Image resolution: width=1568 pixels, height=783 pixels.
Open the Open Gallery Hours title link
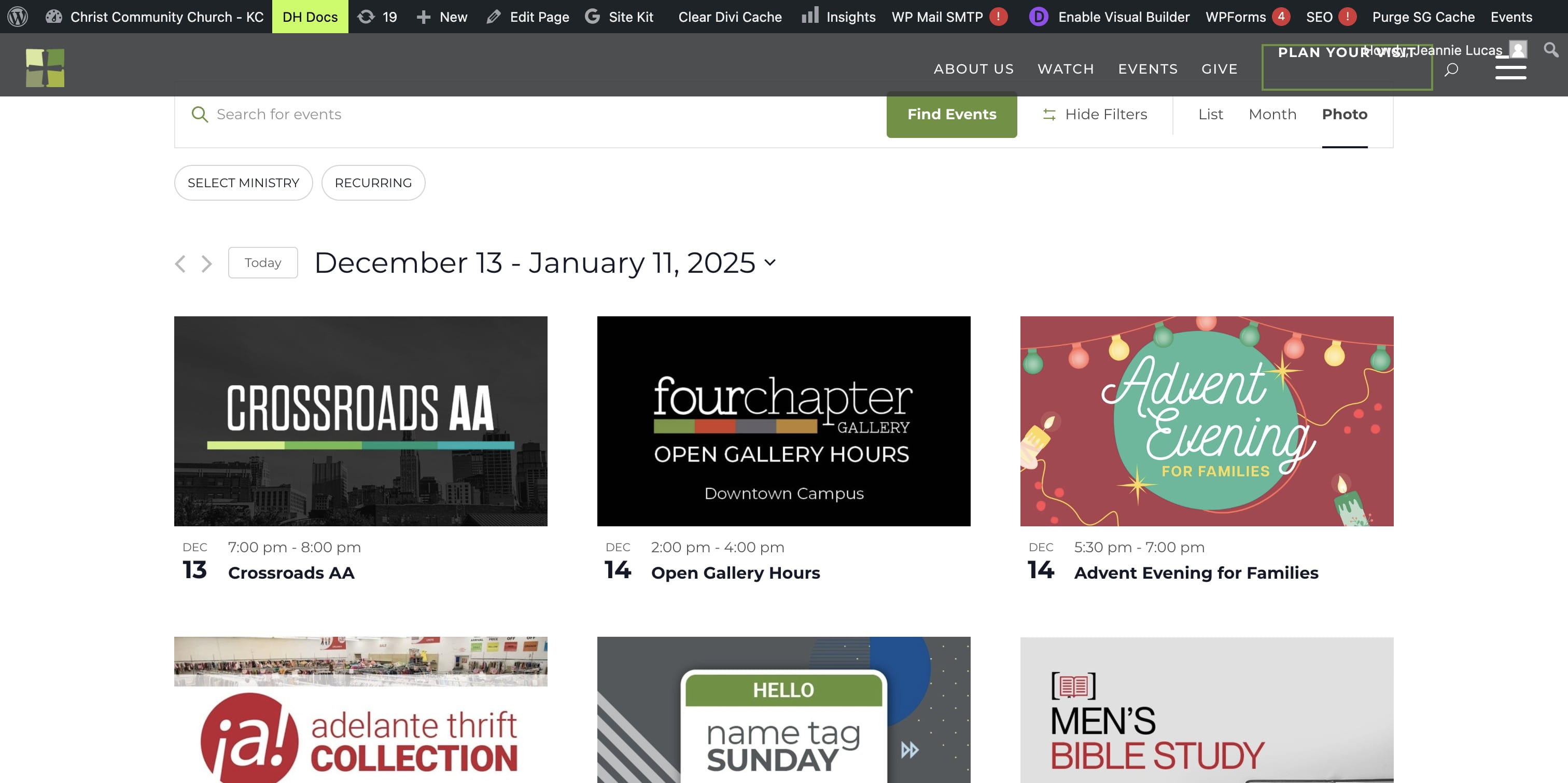(735, 572)
